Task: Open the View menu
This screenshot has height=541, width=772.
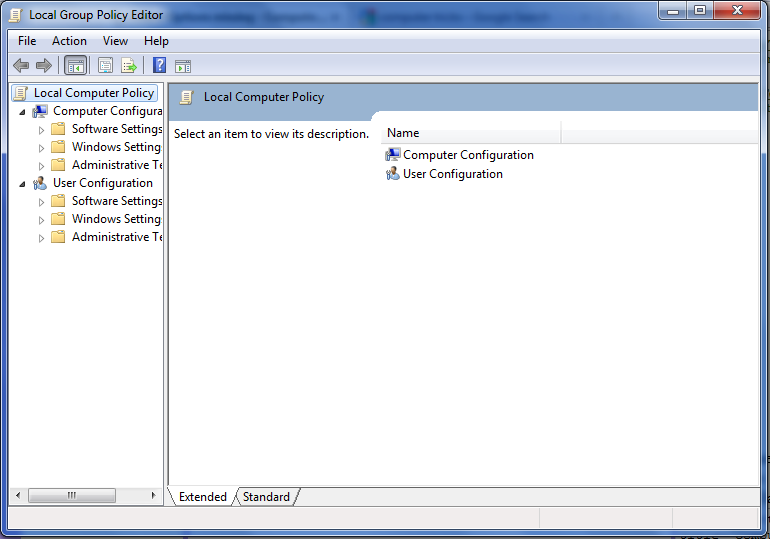Action: [x=115, y=41]
